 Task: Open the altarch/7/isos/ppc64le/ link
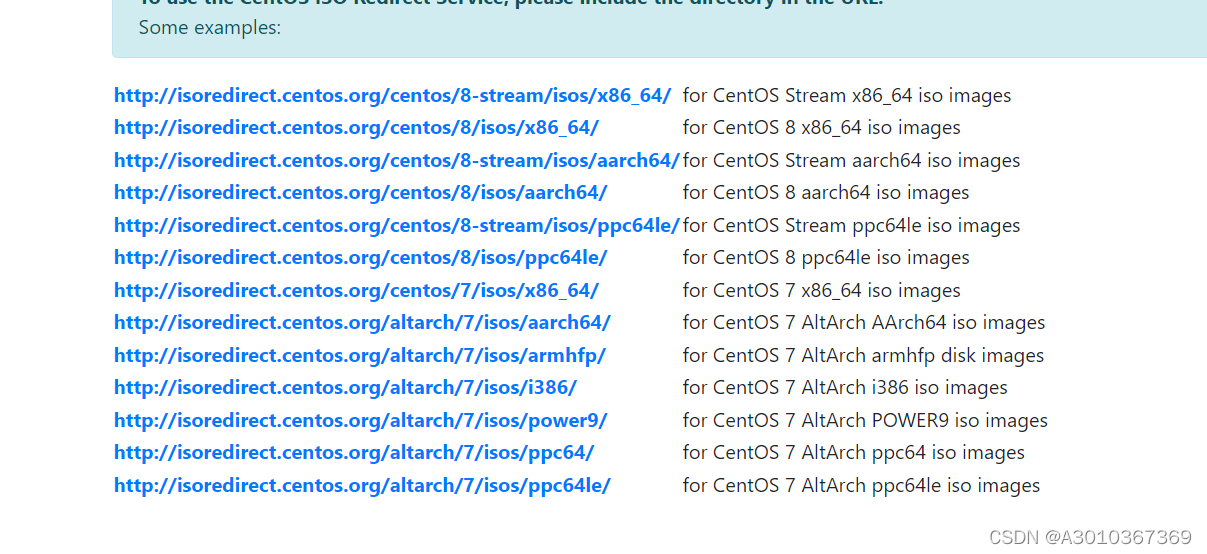[x=362, y=486]
